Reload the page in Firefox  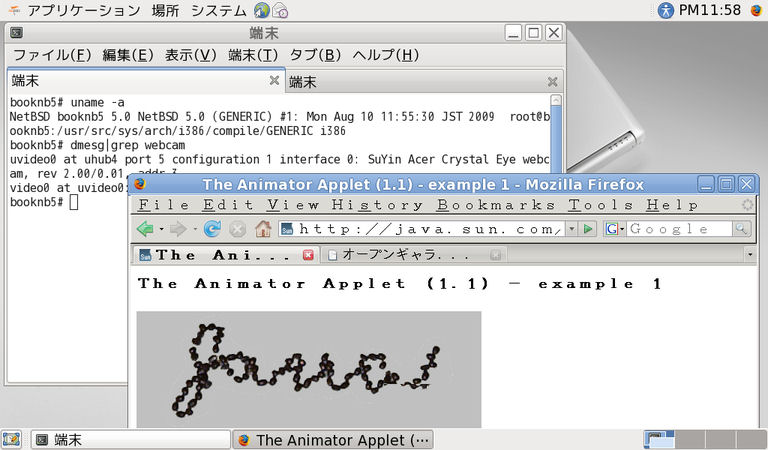pyautogui.click(x=212, y=229)
